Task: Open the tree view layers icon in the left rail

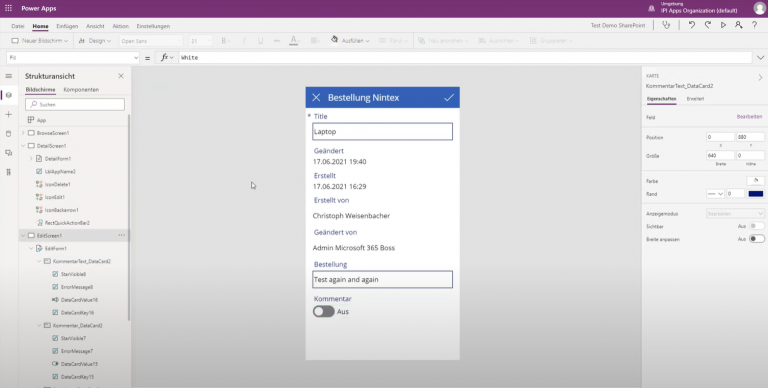Action: tap(8, 95)
